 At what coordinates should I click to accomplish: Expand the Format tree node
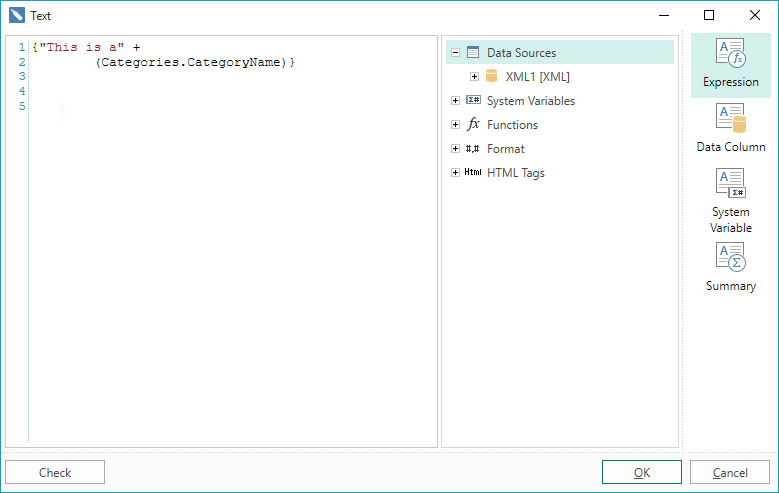pyautogui.click(x=456, y=149)
